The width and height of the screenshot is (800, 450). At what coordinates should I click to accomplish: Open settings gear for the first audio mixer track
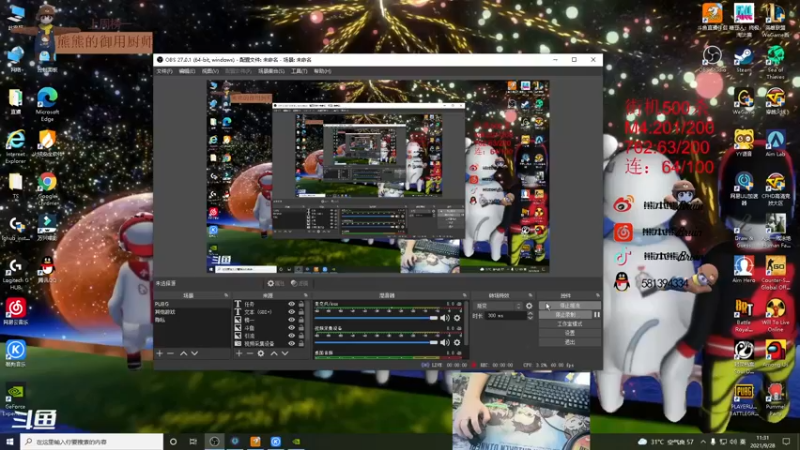click(457, 318)
